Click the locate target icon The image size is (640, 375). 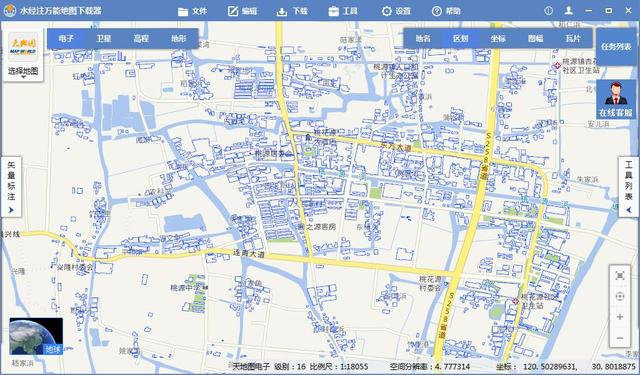click(620, 296)
